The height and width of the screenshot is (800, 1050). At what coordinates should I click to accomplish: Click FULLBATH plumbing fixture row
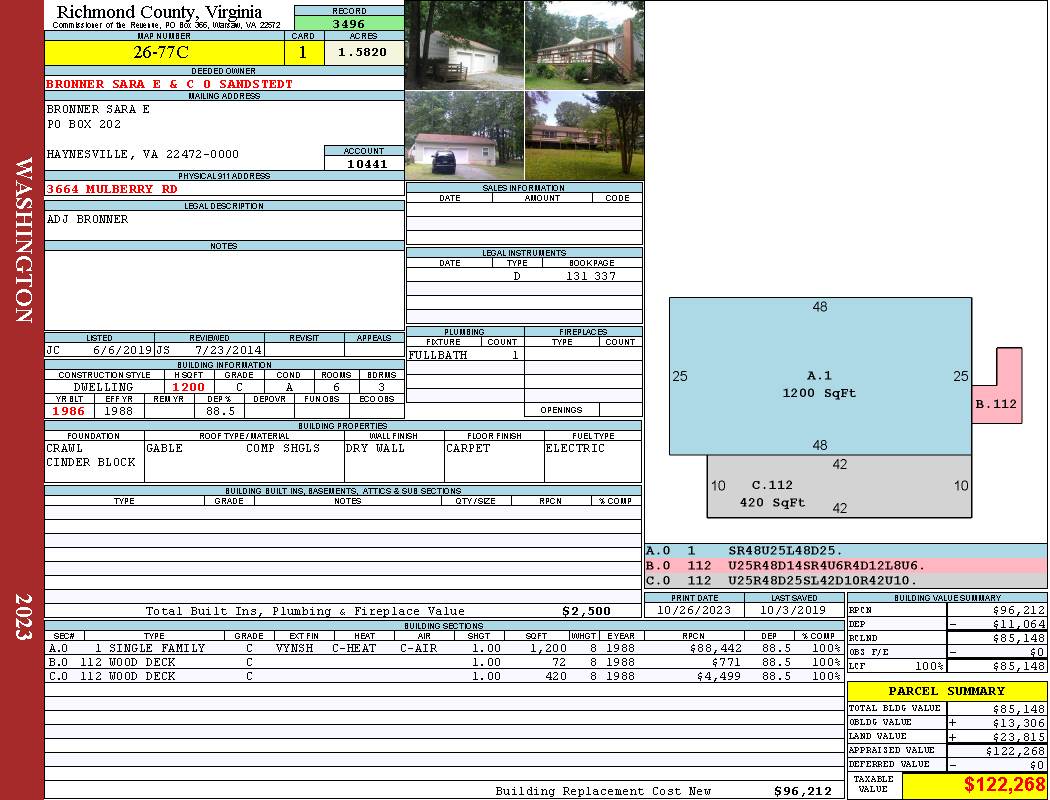tap(465, 355)
